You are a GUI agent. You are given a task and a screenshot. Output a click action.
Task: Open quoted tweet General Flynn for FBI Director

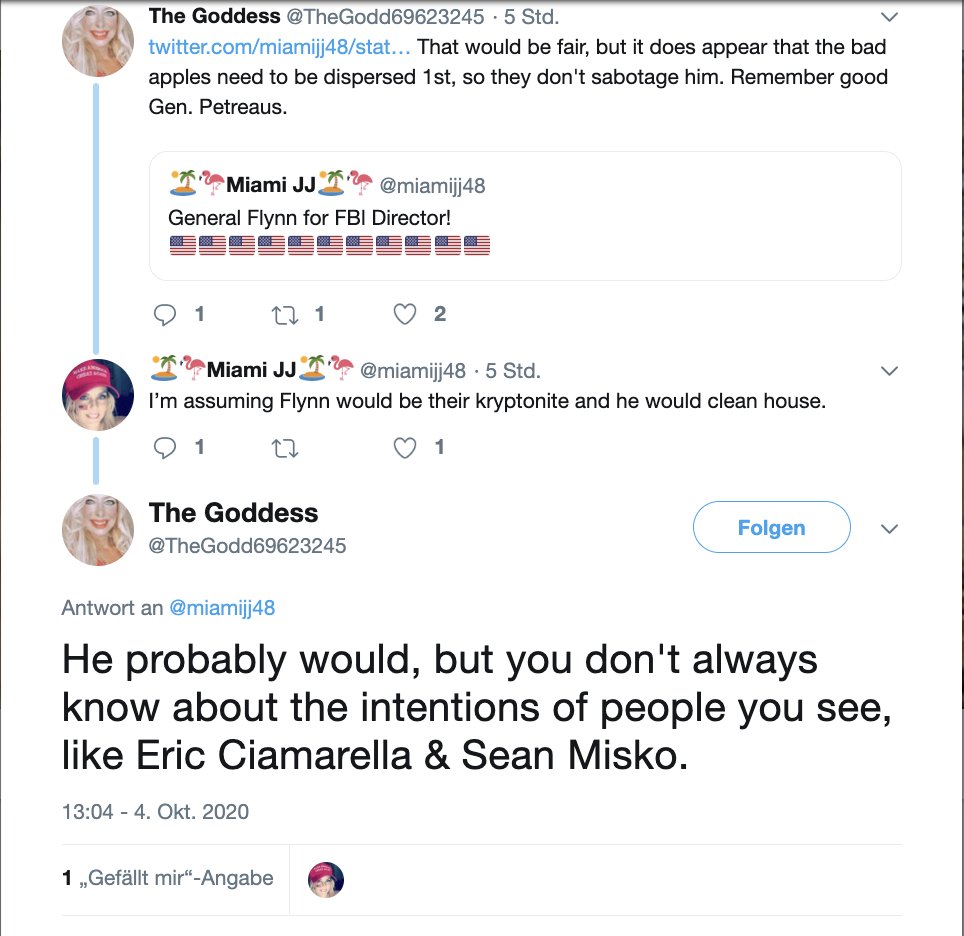(x=525, y=215)
